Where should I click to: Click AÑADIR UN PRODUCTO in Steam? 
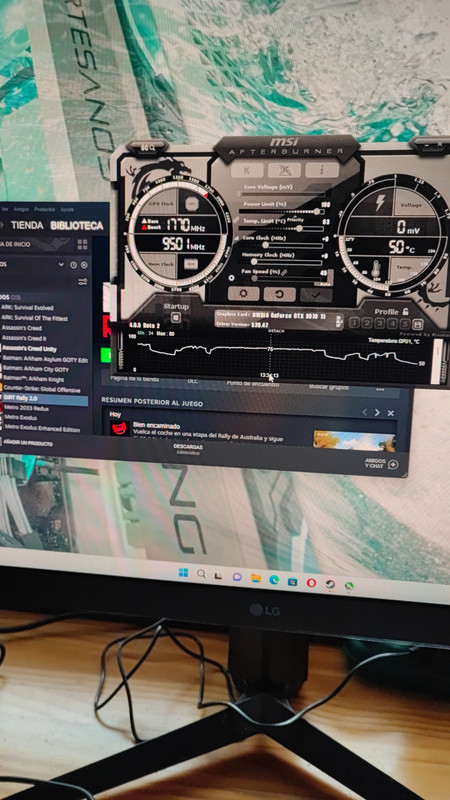pyautogui.click(x=28, y=444)
